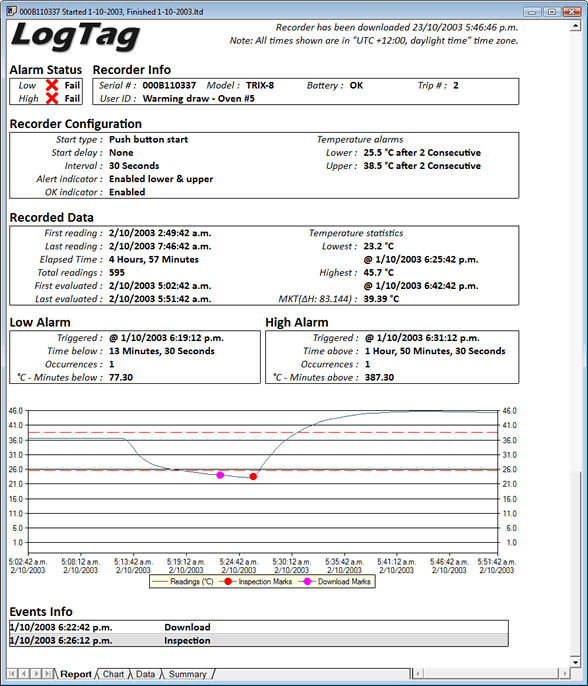The width and height of the screenshot is (588, 686).
Task: Click lower alarm 25.5 °C value
Action: (422, 153)
